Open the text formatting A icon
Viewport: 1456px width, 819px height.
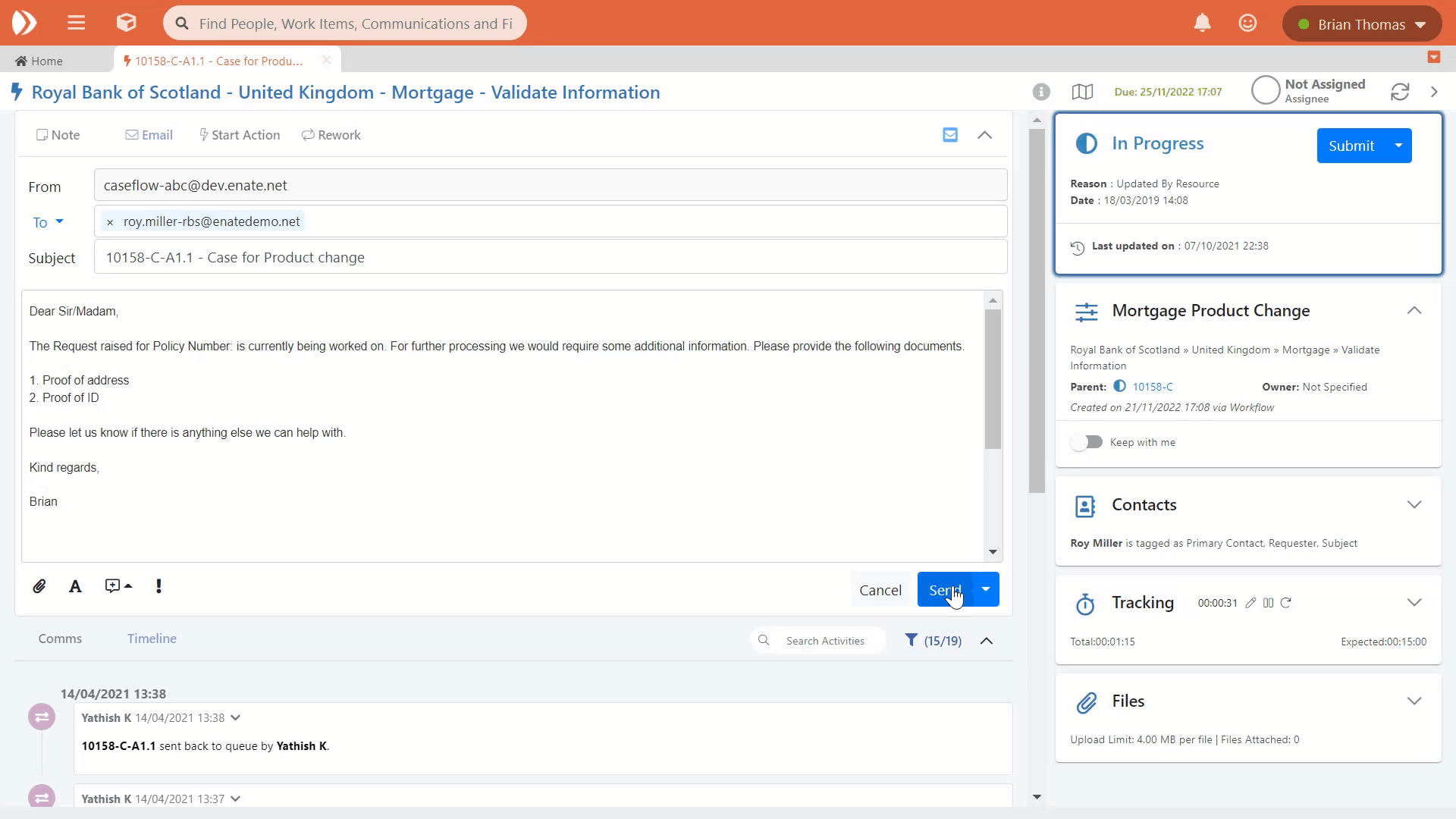coord(75,586)
